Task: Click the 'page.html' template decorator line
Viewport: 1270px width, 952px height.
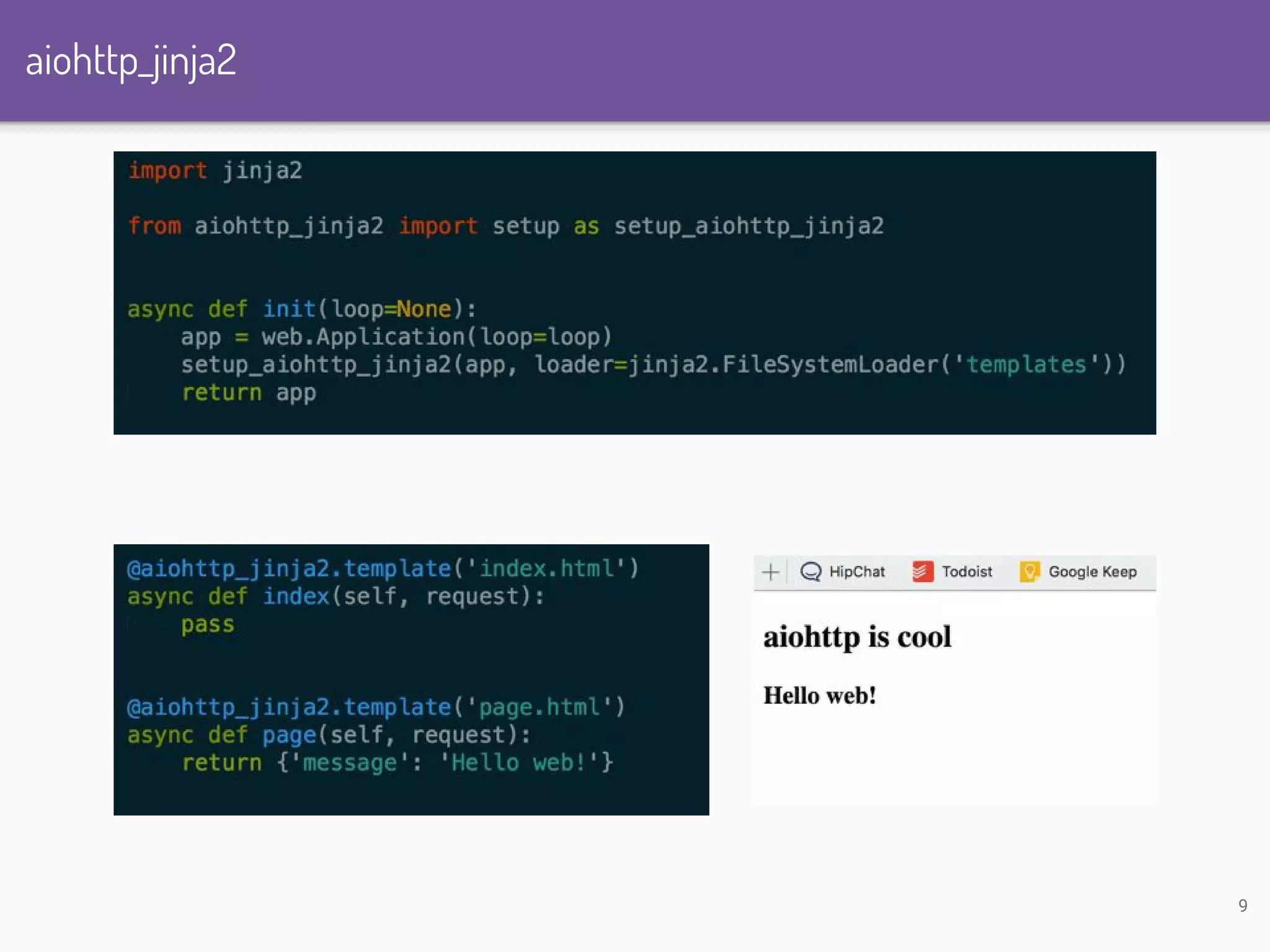Action: [x=376, y=707]
